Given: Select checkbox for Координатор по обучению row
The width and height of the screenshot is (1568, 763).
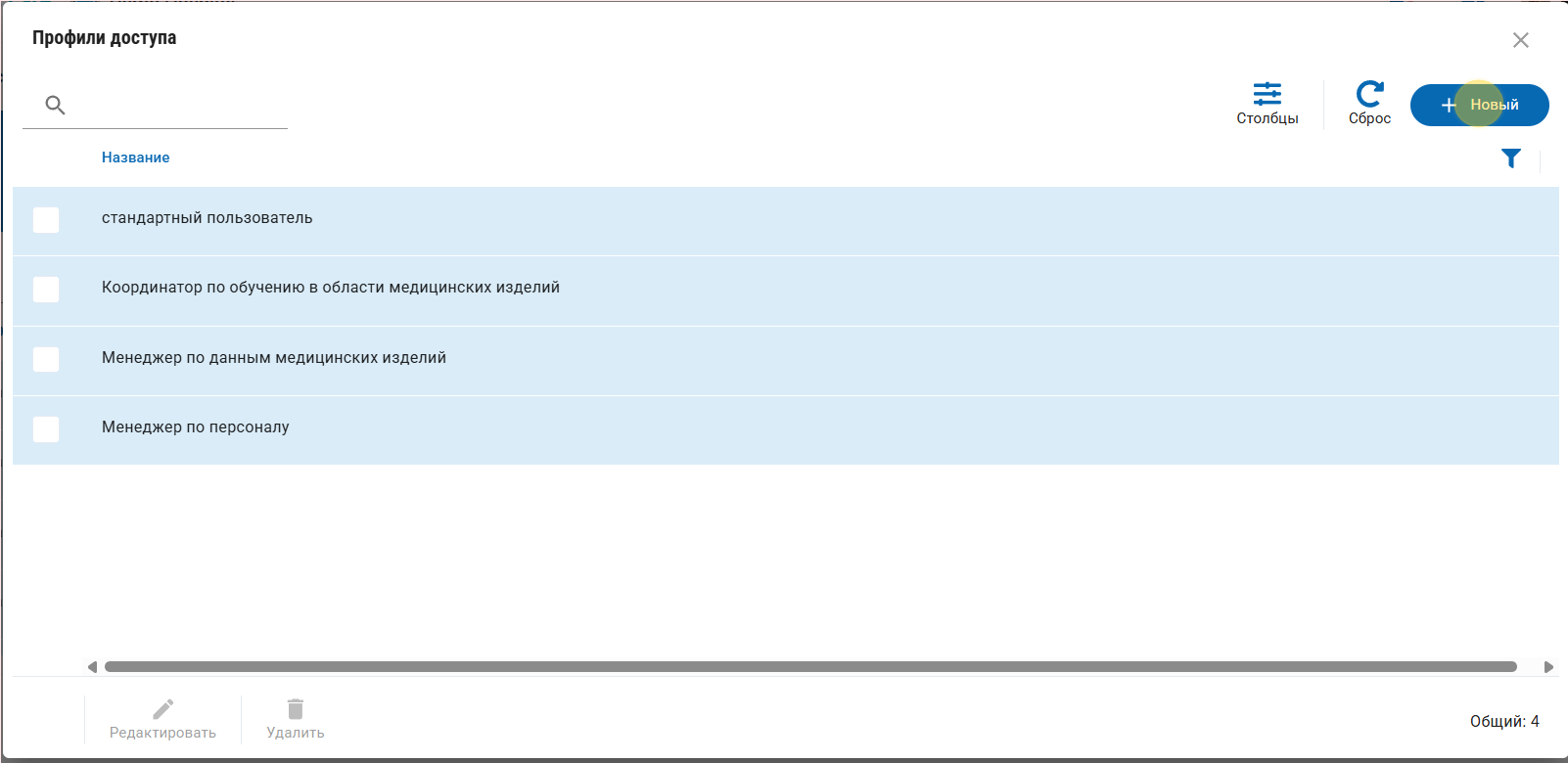Looking at the screenshot, I should tap(46, 290).
